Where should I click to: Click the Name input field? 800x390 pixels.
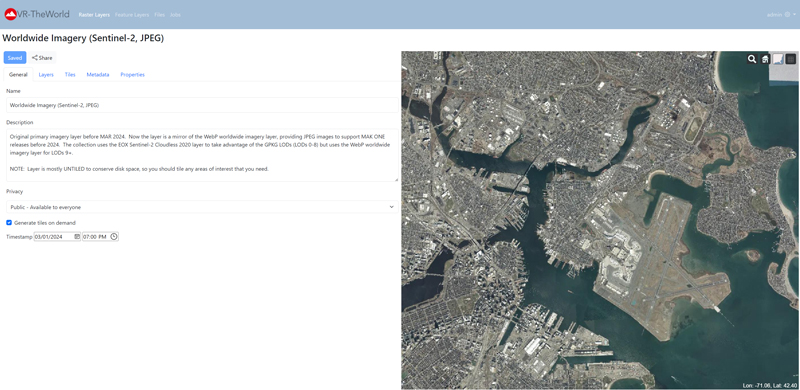pos(202,105)
